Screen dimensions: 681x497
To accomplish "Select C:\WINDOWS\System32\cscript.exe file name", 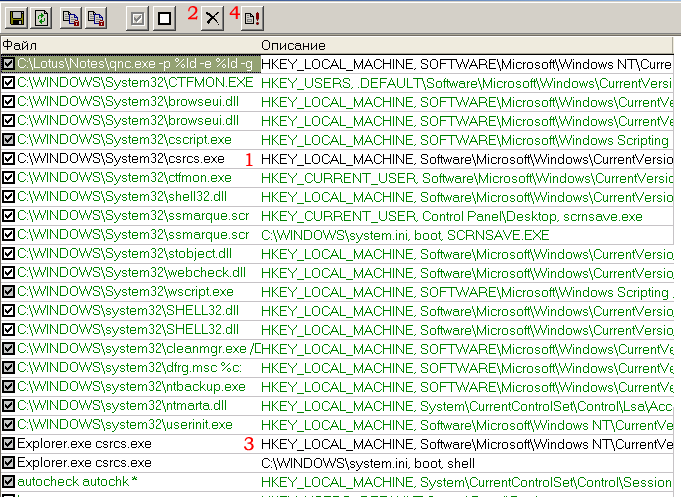I will click(x=124, y=139).
